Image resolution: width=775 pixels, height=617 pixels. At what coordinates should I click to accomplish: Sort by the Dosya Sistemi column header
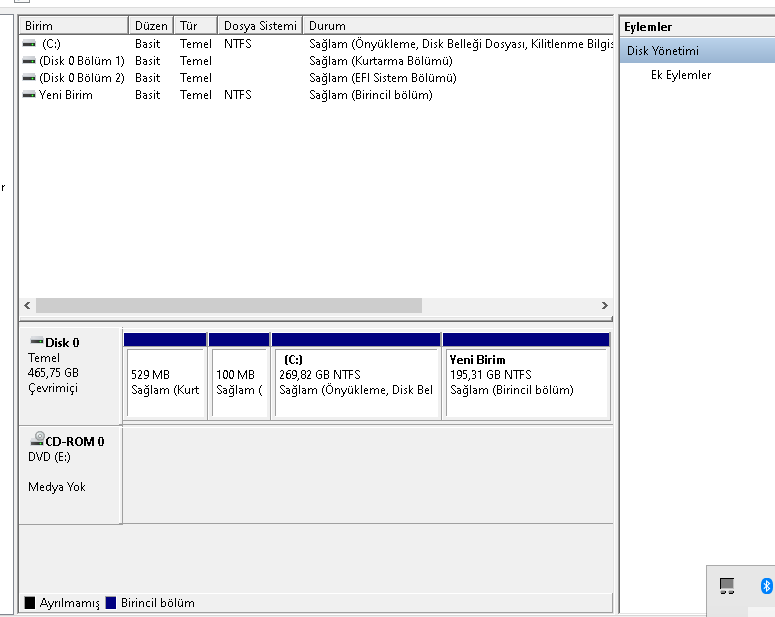click(x=260, y=26)
